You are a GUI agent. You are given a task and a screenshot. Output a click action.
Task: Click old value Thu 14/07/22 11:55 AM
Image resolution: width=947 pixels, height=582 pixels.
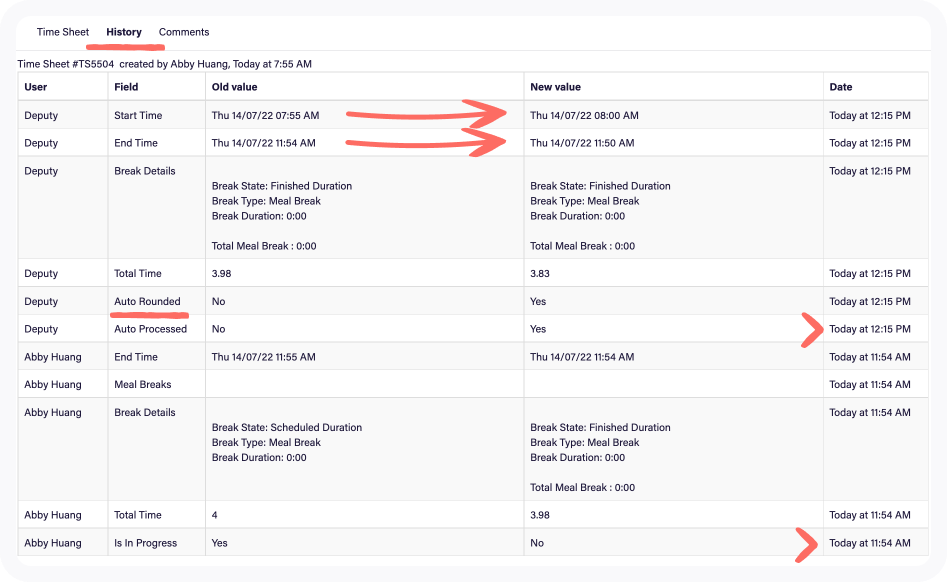[x=263, y=357]
